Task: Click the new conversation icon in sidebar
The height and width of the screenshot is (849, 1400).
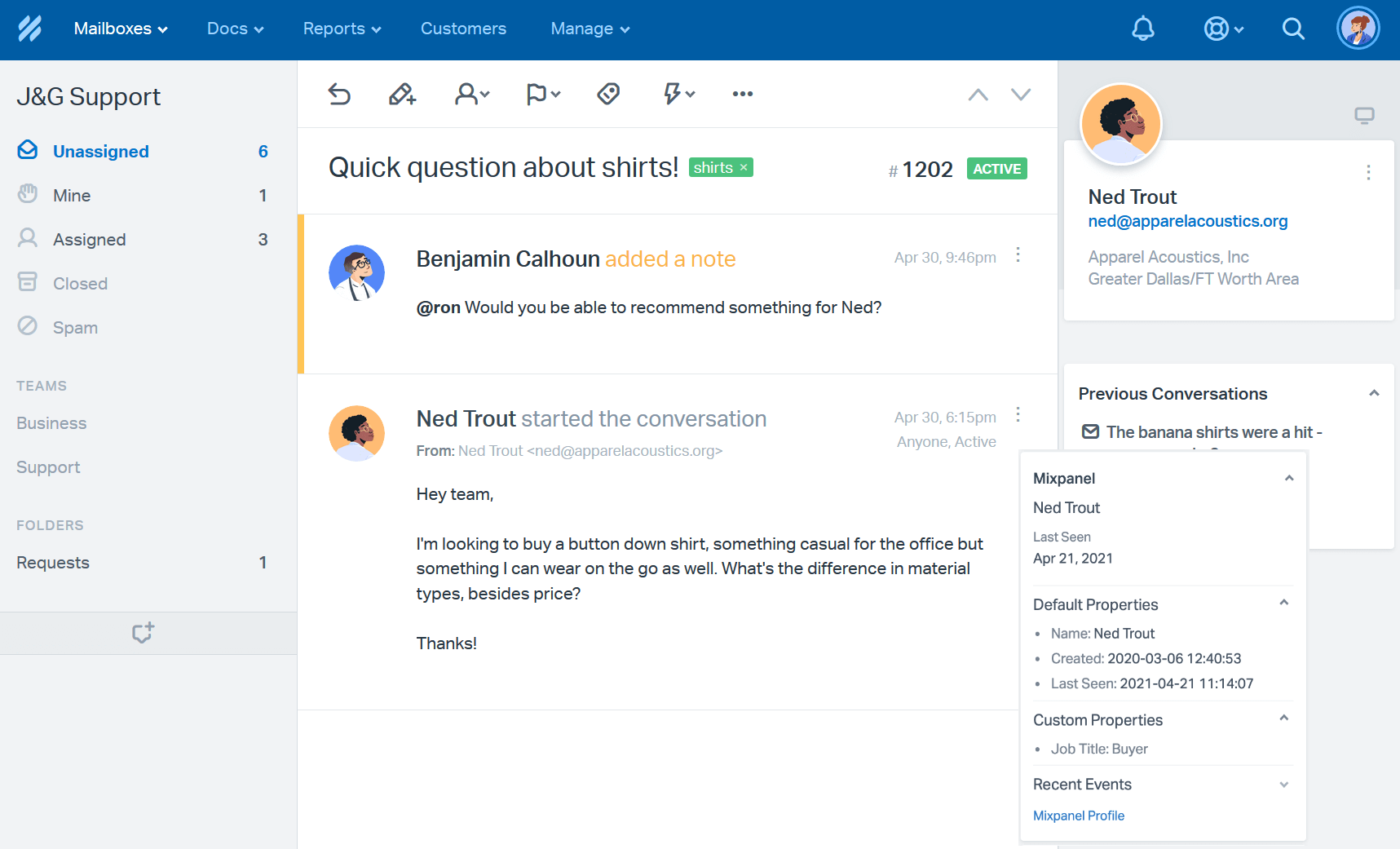Action: 144,633
